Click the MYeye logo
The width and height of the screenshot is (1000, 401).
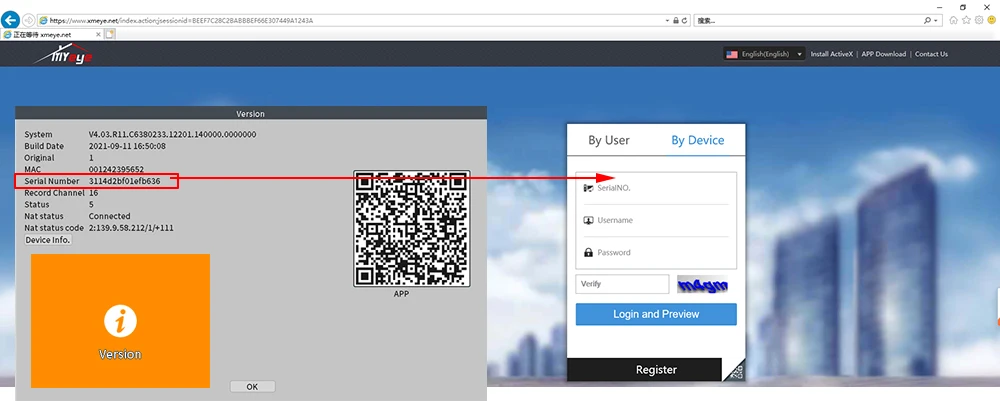pos(63,55)
